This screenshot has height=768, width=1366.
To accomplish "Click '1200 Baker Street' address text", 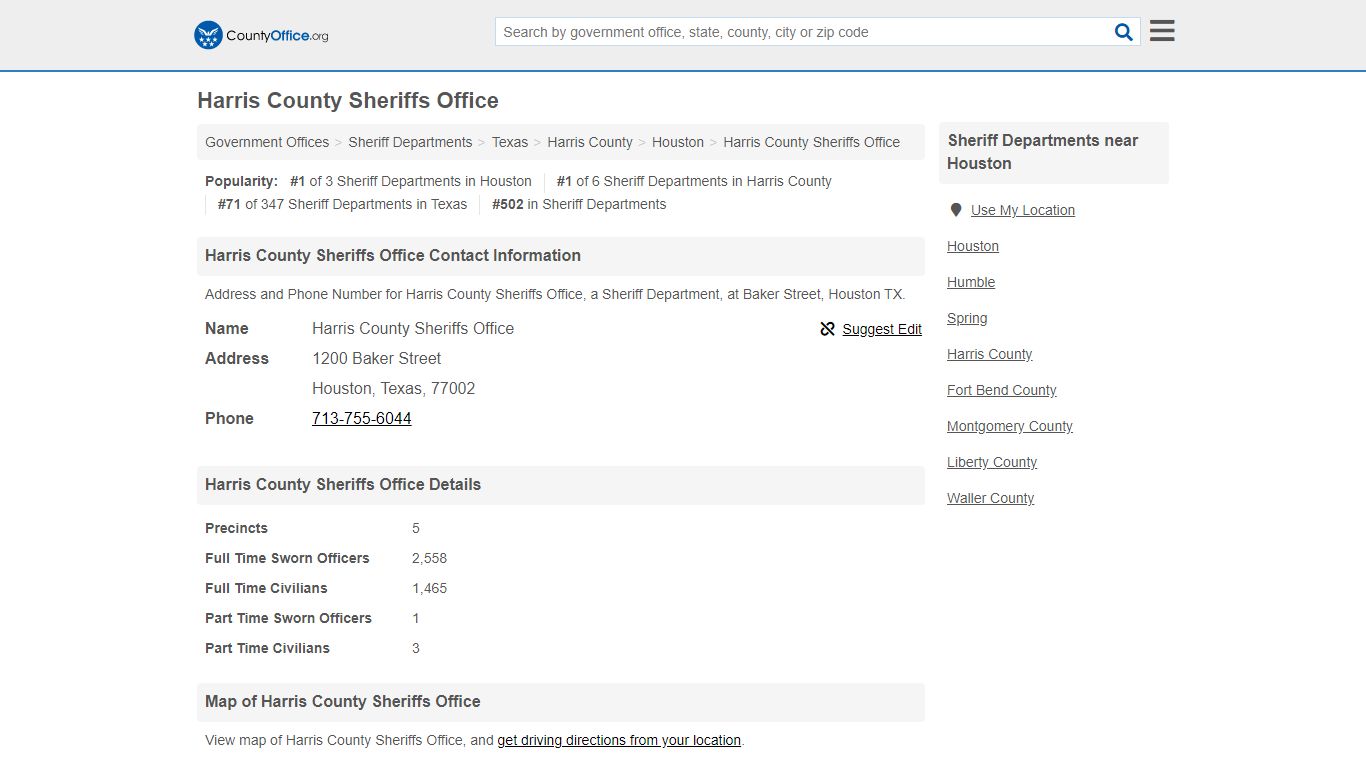I will 376,358.
